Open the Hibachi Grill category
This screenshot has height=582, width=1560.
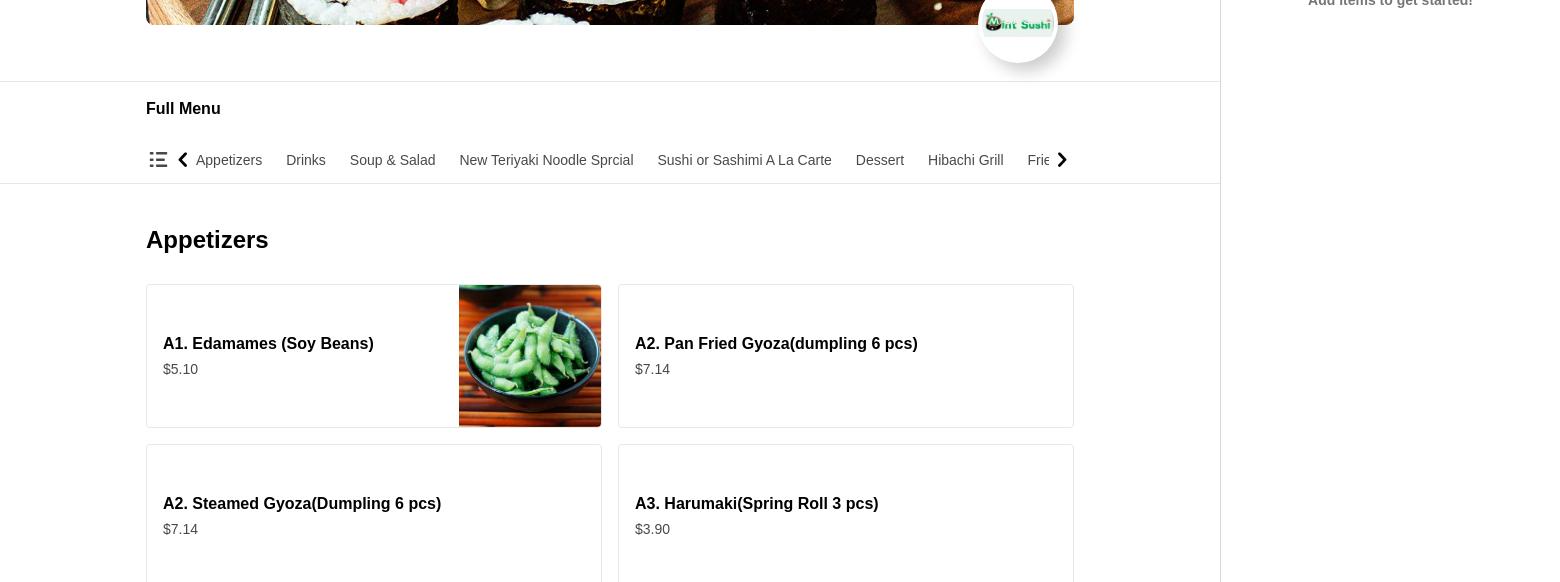click(x=965, y=160)
